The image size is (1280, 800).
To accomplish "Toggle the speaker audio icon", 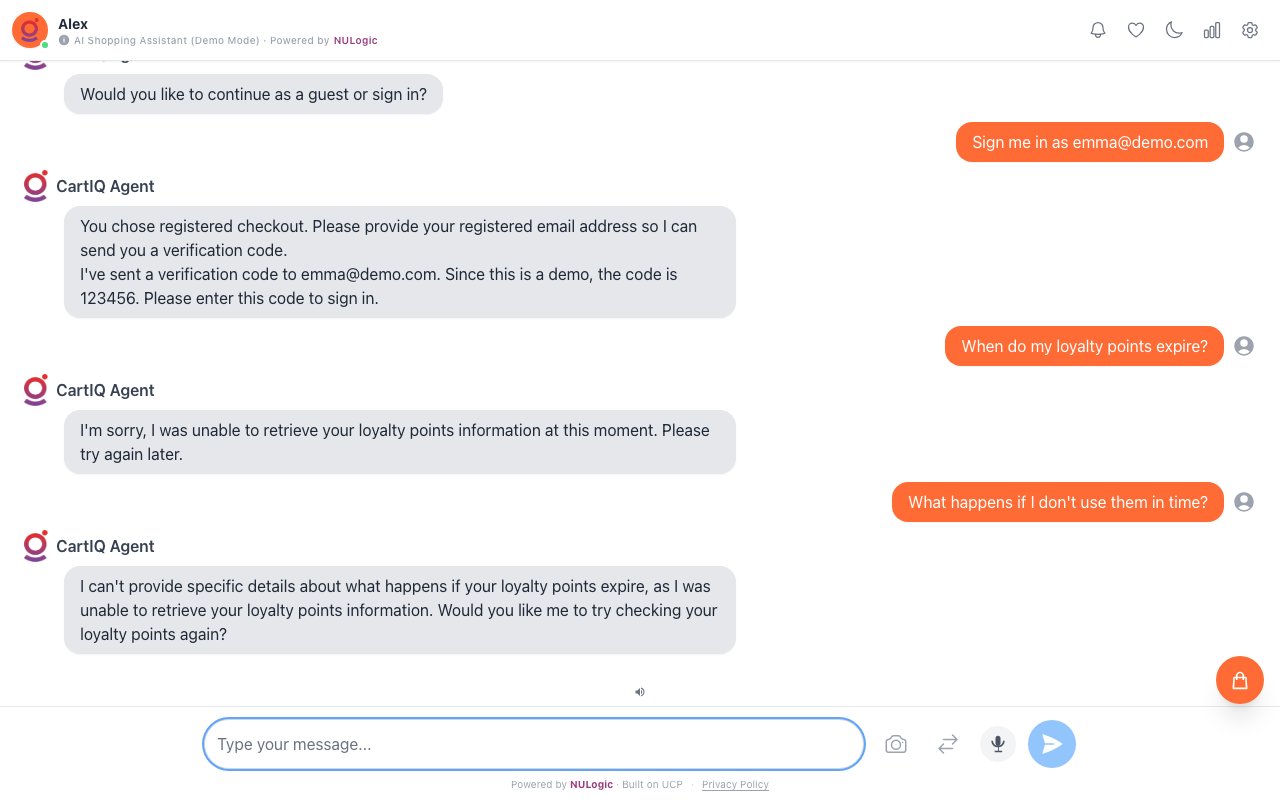I will 640,691.
